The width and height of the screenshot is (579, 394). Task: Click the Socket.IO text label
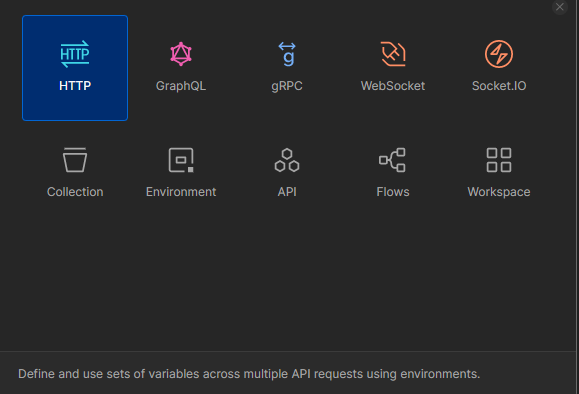[499, 86]
